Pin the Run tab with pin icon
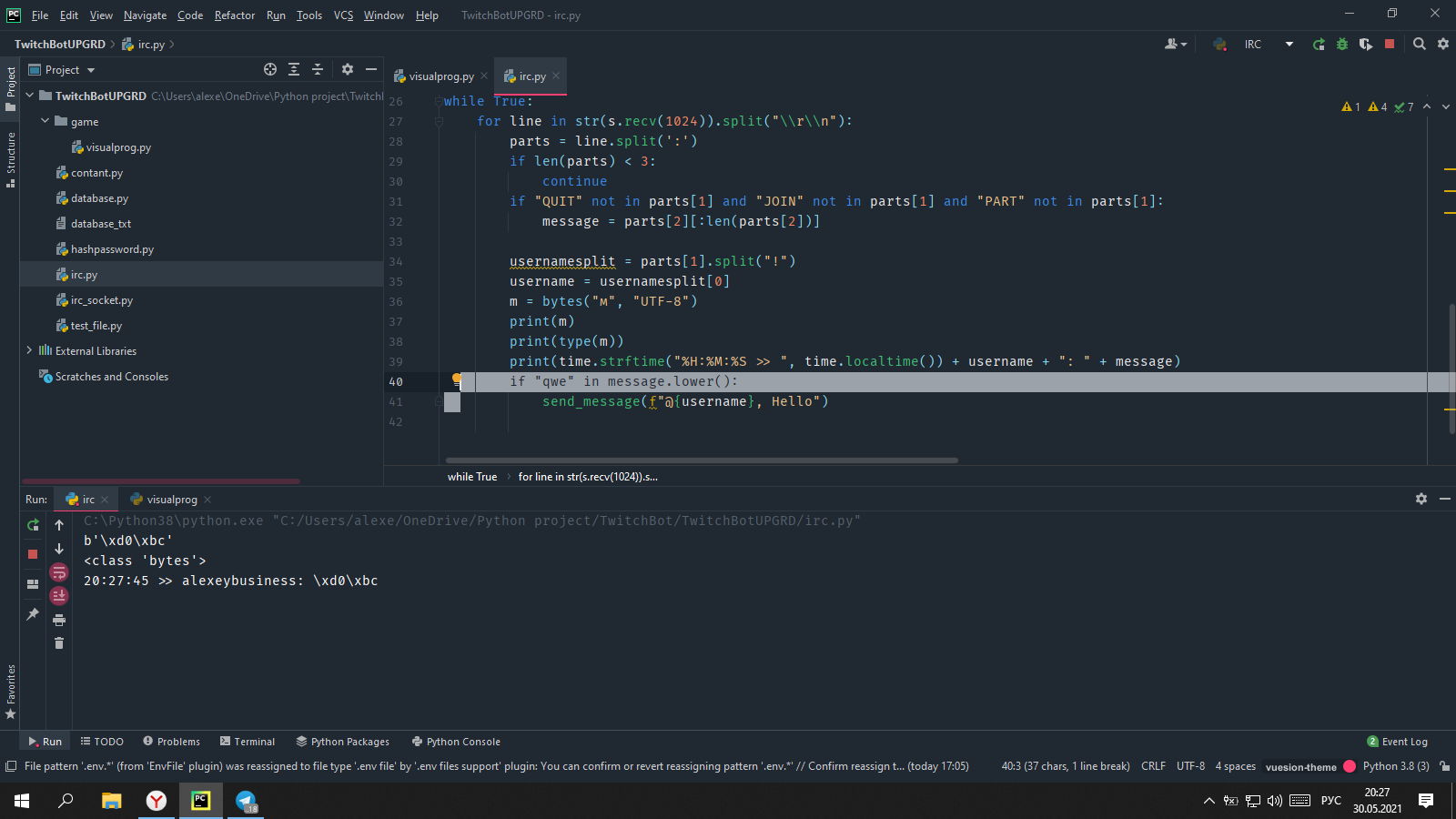 click(33, 614)
